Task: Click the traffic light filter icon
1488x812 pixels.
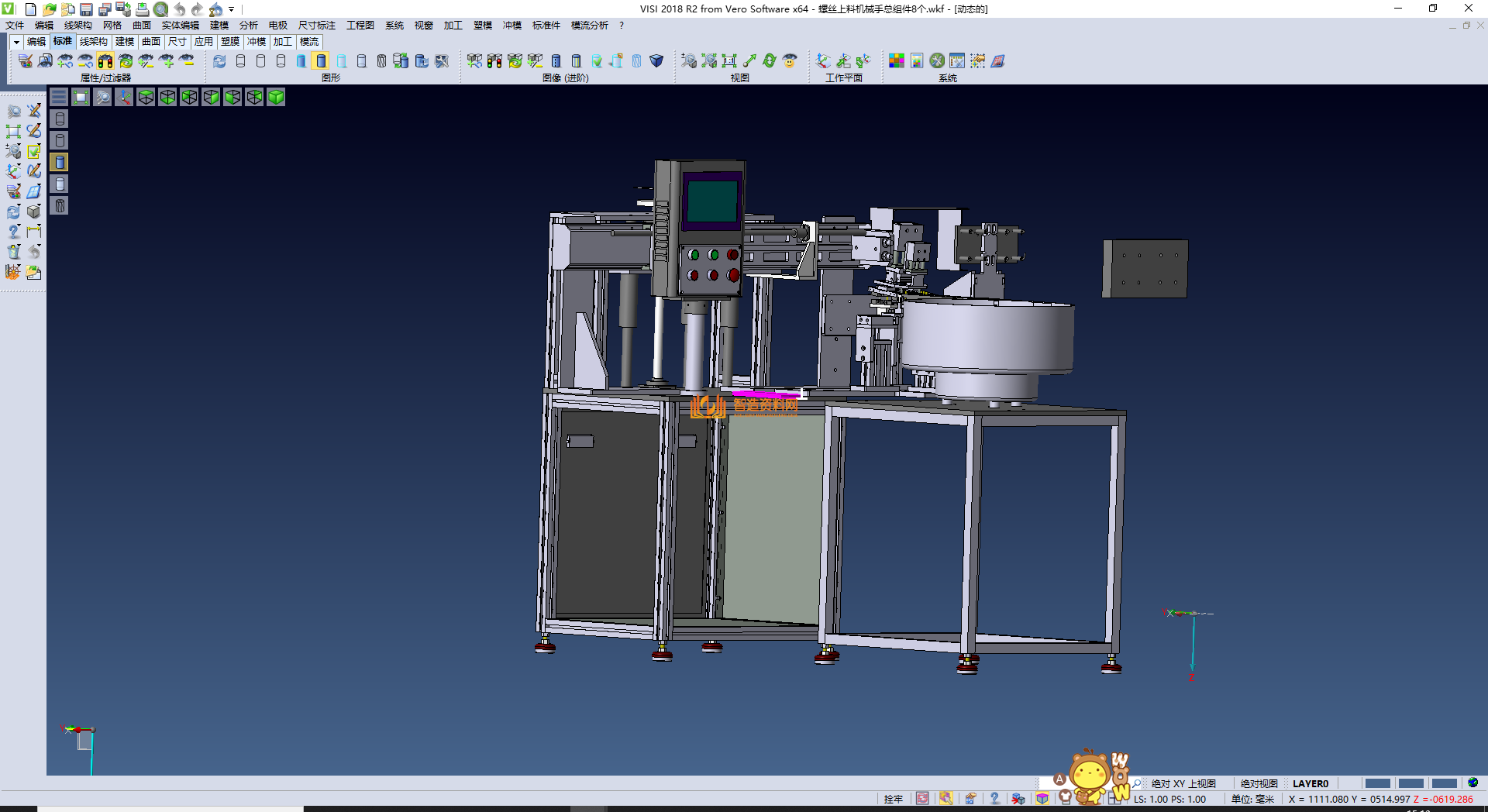Action: (x=105, y=61)
